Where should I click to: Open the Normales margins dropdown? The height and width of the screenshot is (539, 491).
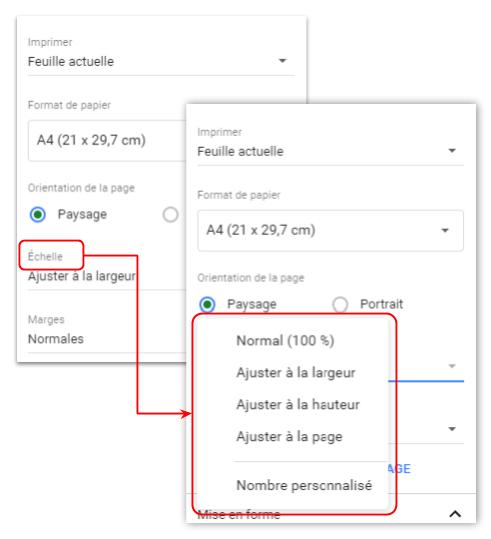tap(107, 339)
